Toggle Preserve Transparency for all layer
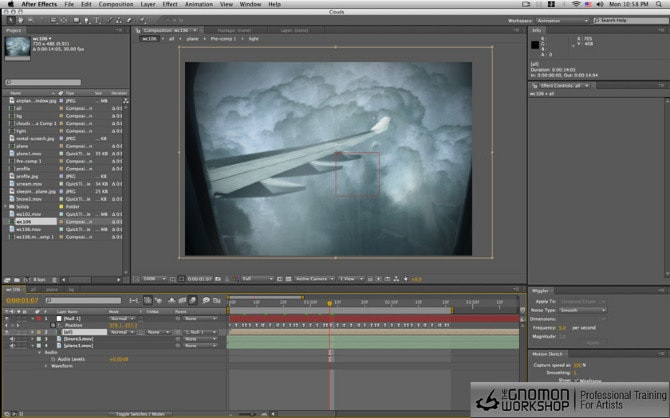 coord(141,332)
